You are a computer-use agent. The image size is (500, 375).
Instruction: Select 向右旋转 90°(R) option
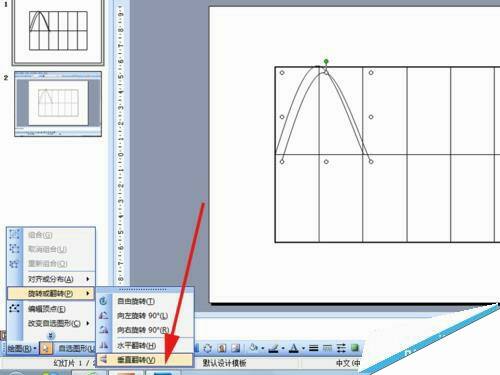145,330
